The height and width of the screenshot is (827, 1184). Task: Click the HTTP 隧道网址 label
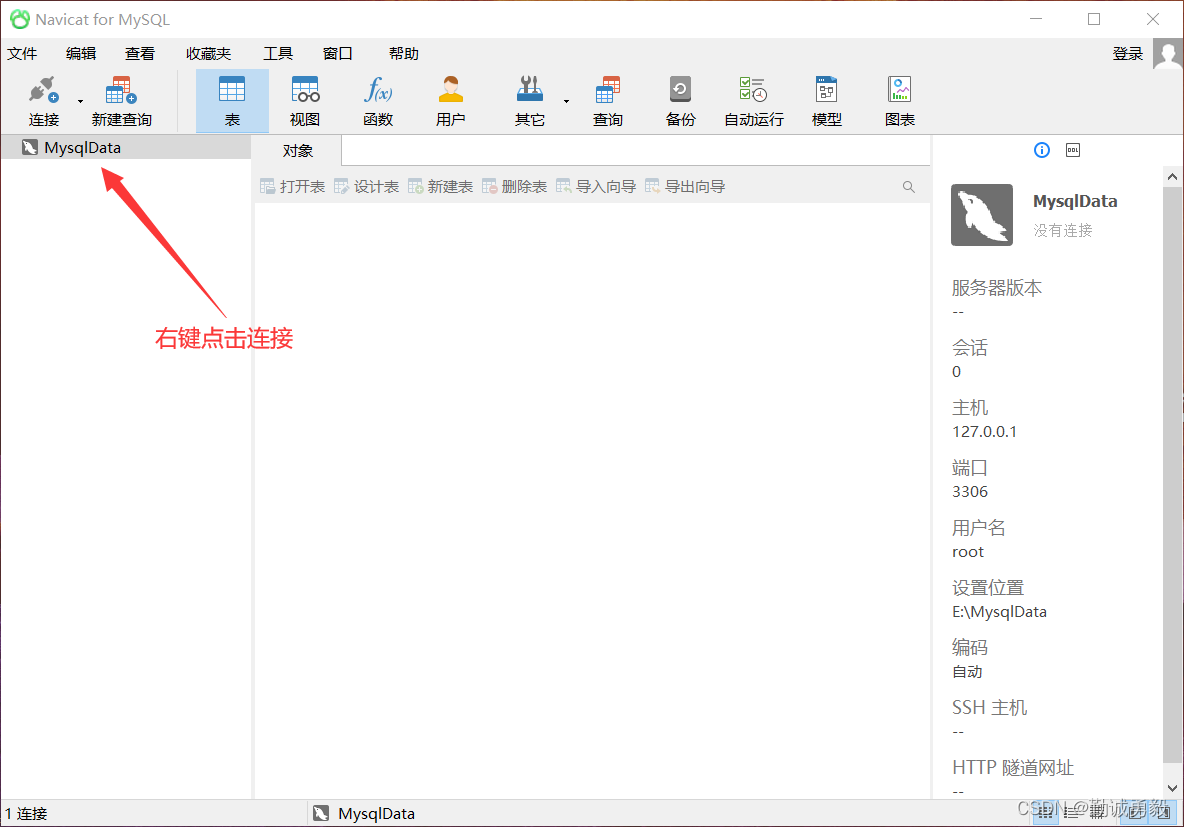pos(1013,768)
